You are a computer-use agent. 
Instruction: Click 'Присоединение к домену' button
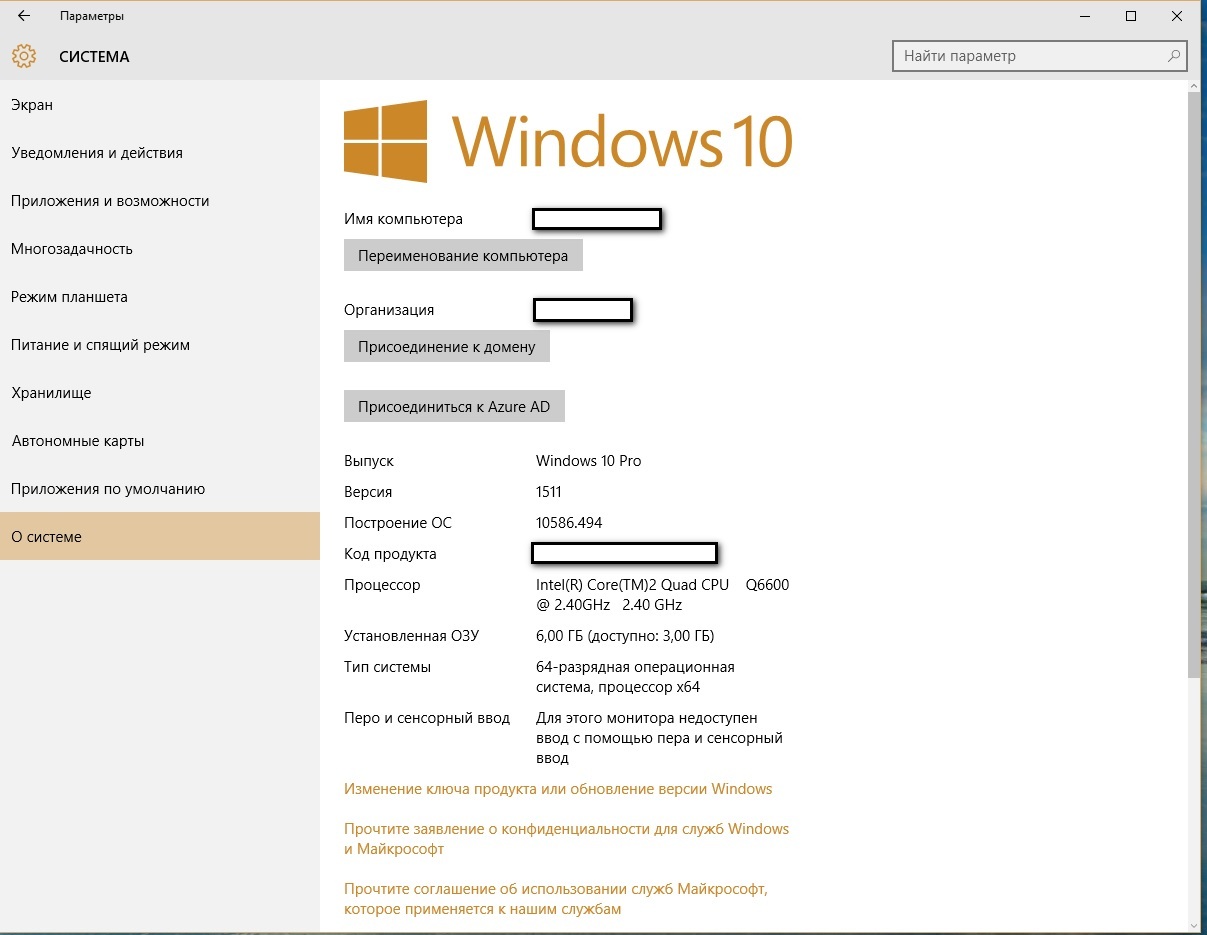[446, 347]
